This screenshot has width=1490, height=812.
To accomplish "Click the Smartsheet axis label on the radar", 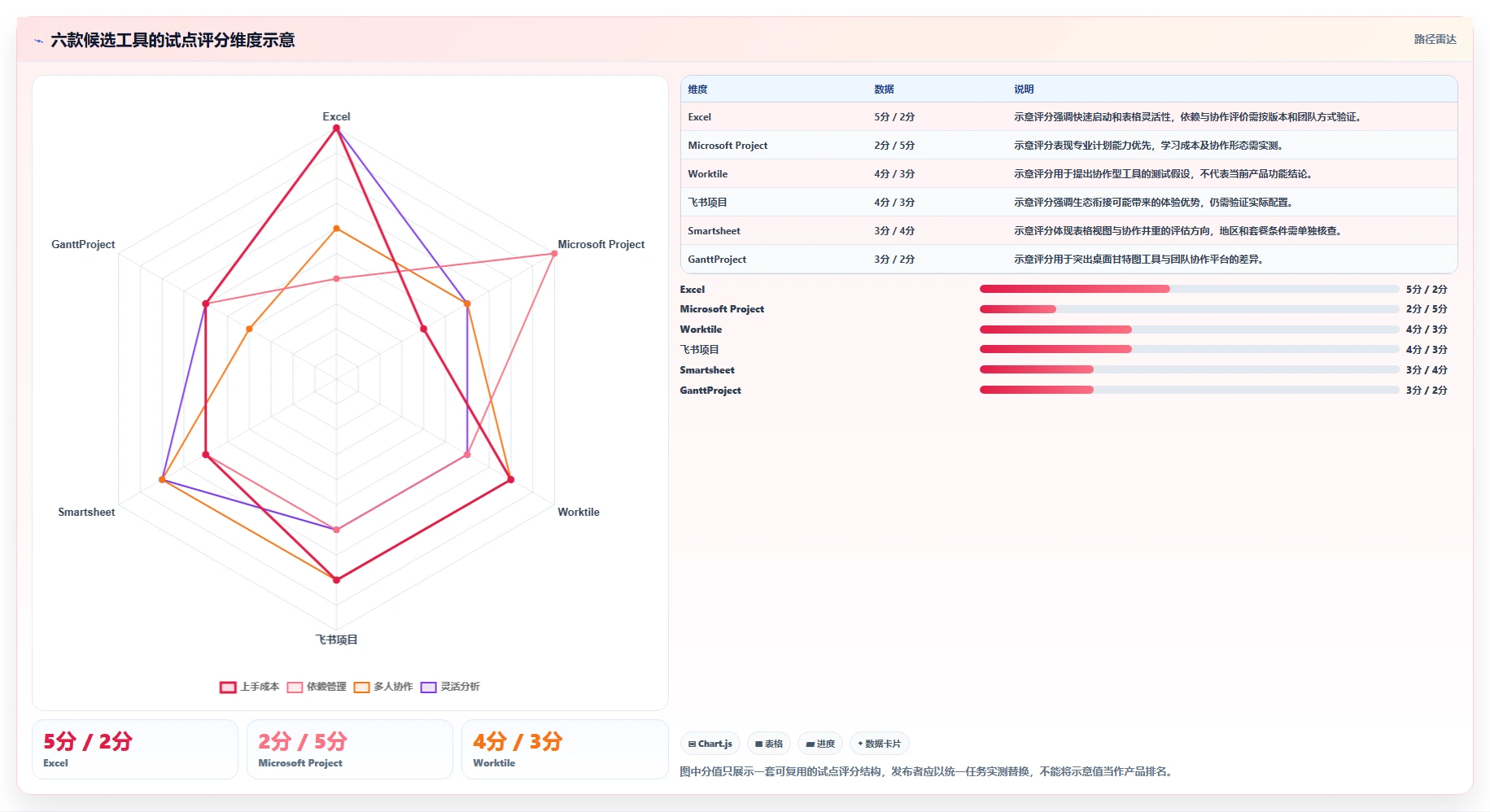I will (86, 513).
